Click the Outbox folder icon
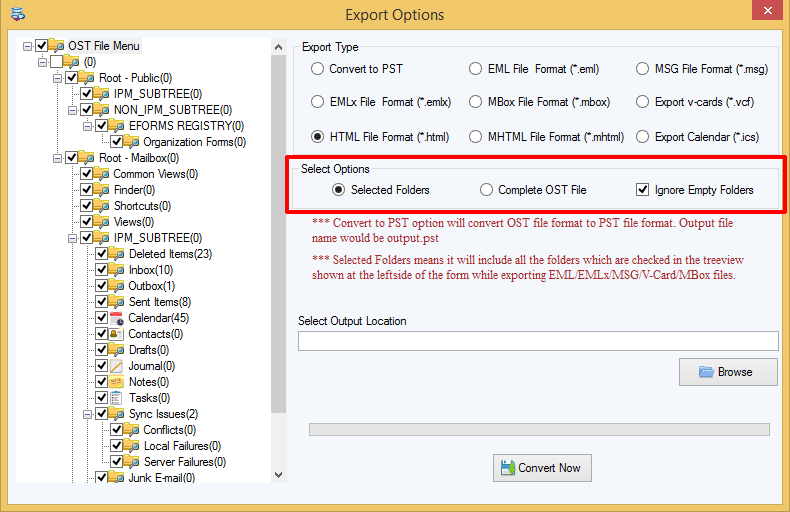 [116, 286]
